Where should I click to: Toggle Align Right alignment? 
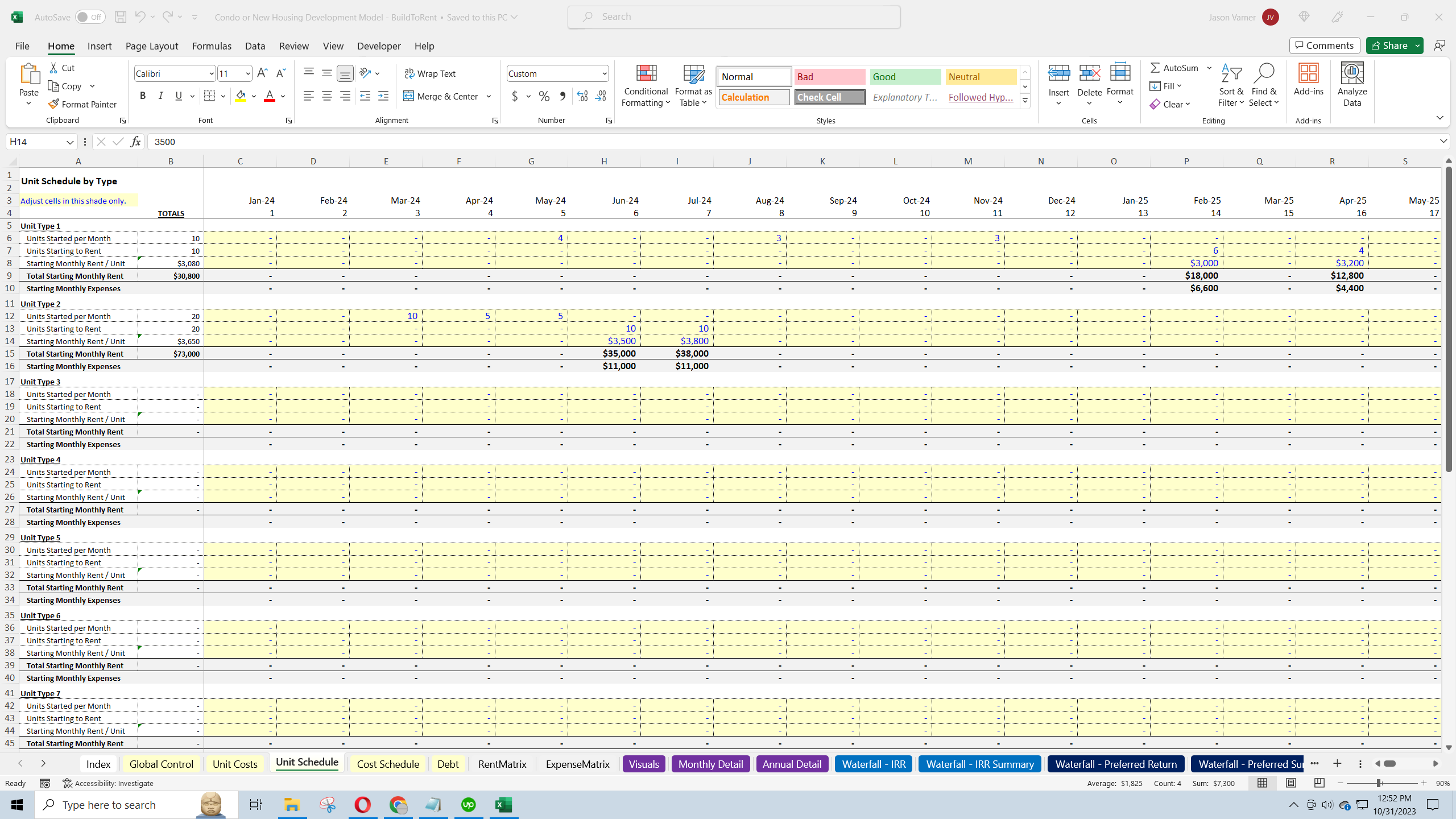[345, 96]
